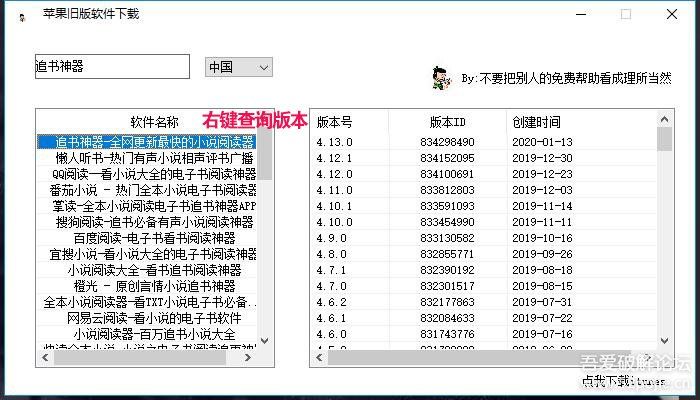
Task: Select 追书神器-全网更新最快的小说阅读器 in the app list
Action: click(x=147, y=142)
